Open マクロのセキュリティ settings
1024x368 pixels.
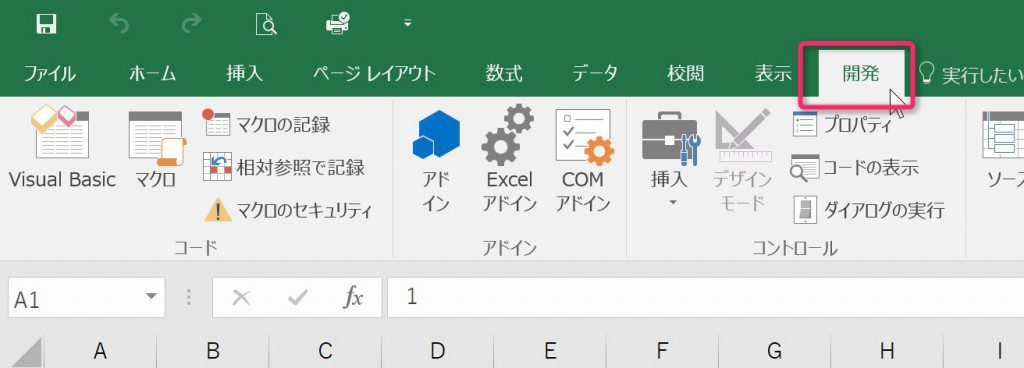coord(289,210)
